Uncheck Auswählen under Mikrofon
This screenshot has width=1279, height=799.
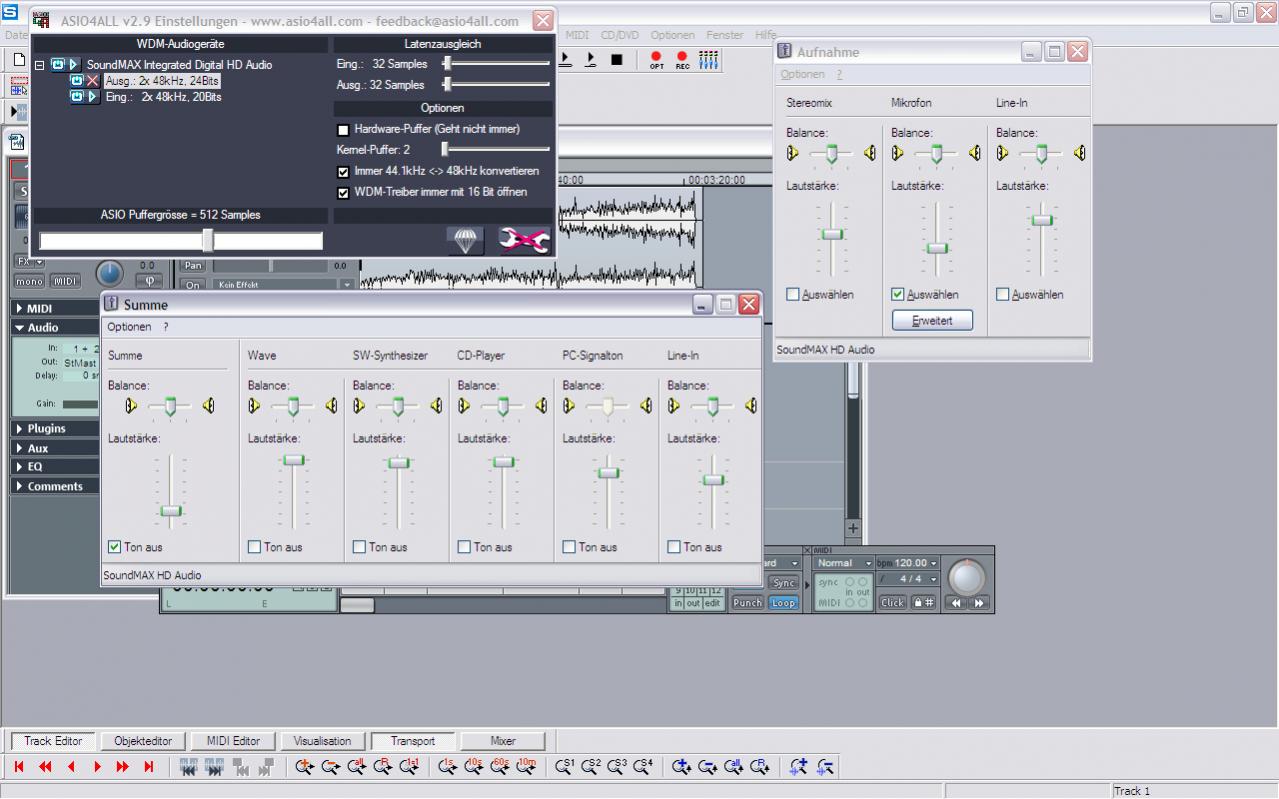tap(898, 295)
